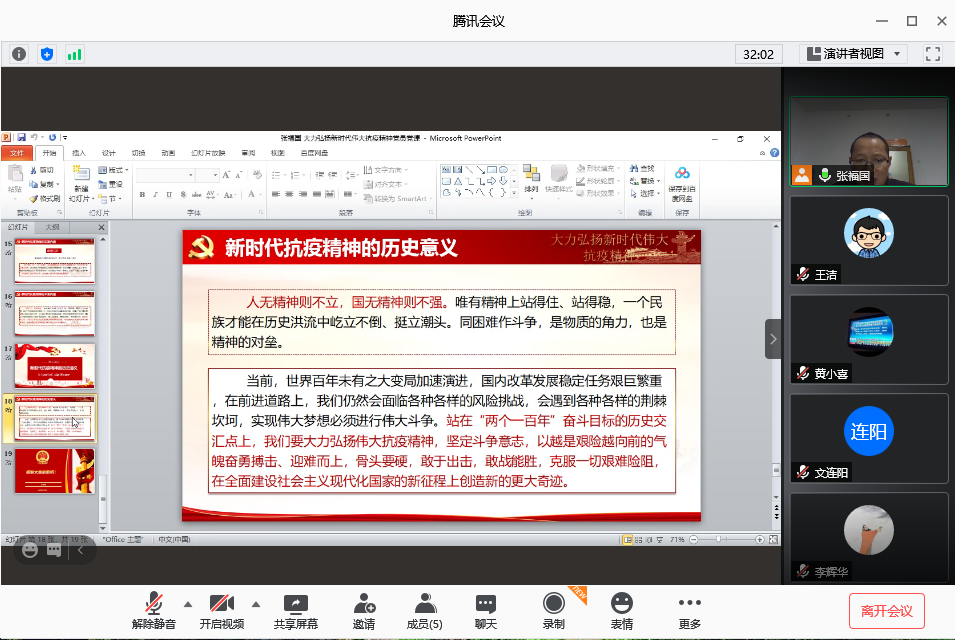Click the 离开会议 leave meeting button
Screen dimensions: 955x640
(886, 610)
